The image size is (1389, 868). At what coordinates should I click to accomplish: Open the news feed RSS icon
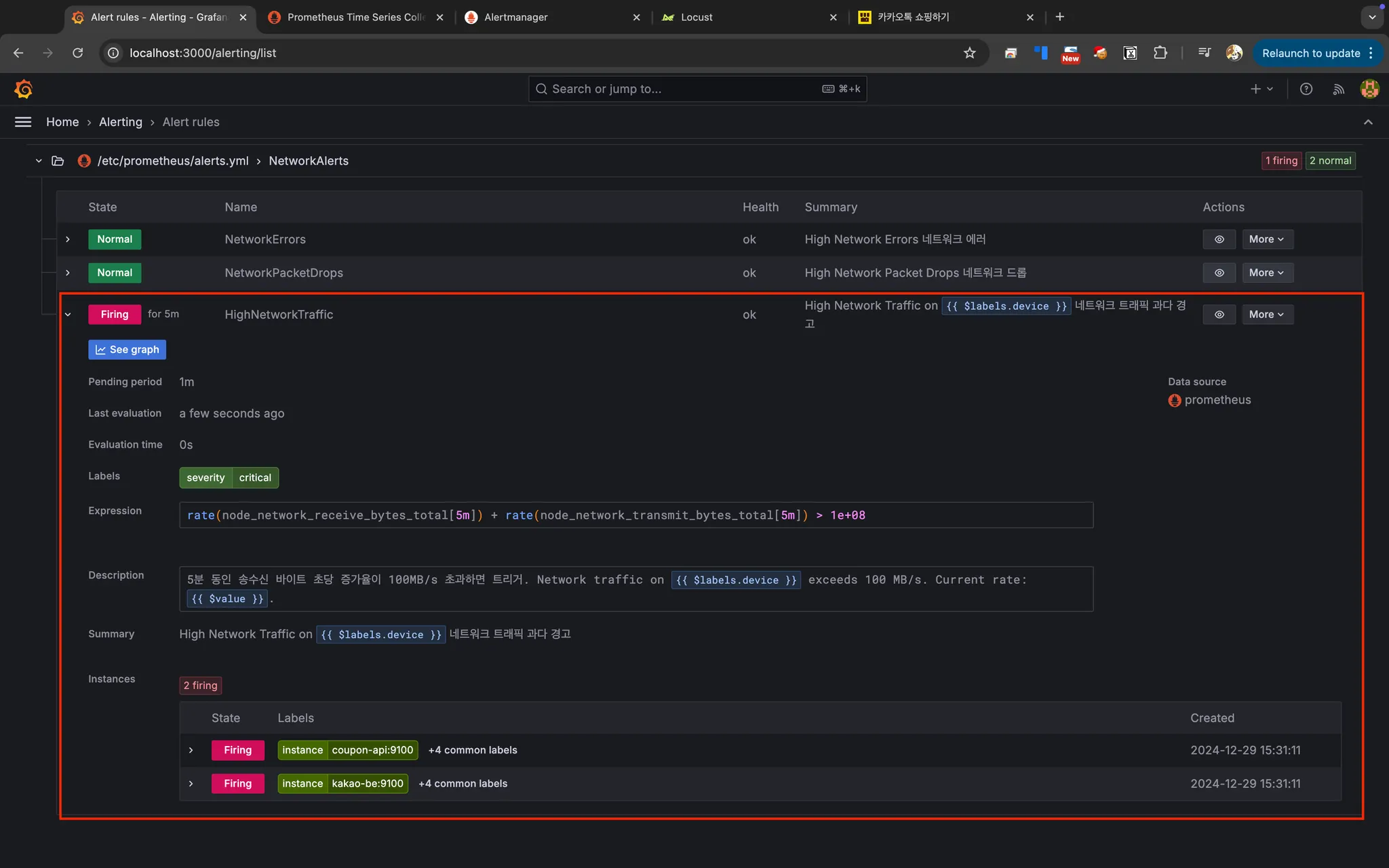(x=1338, y=89)
